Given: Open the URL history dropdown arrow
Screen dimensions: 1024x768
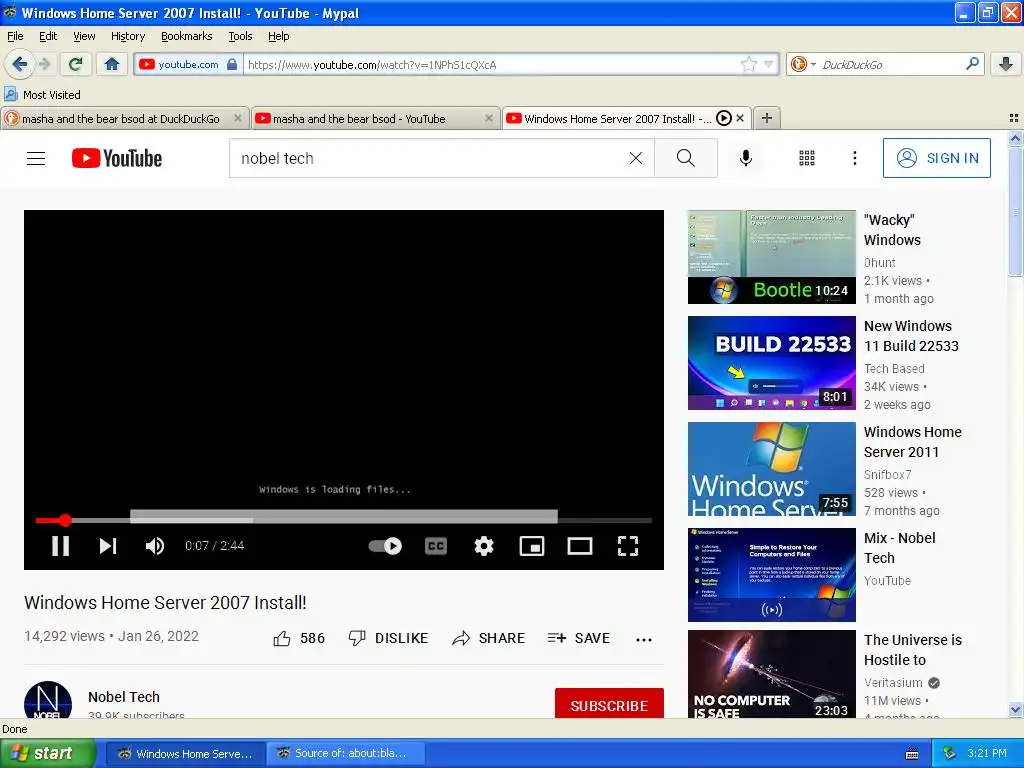Looking at the screenshot, I should tap(769, 64).
